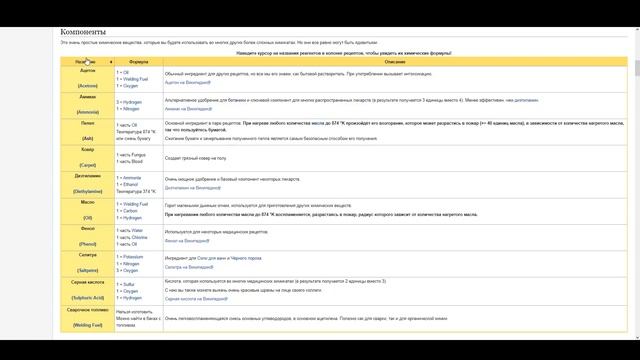Open Nitrogen link in Saltpetre formula
Image resolution: width=640 pixels, height=360 pixels.
(x=131, y=264)
